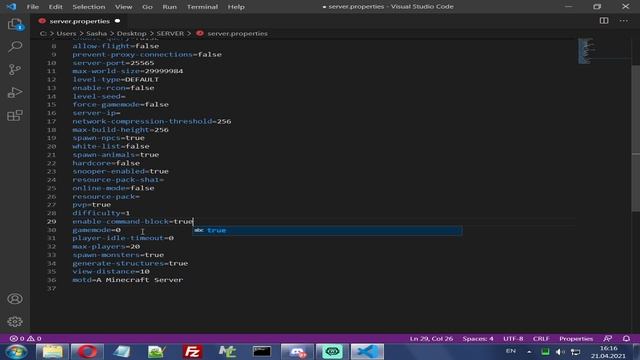
Task: Click the errors and warnings status indicator
Action: click(25, 338)
